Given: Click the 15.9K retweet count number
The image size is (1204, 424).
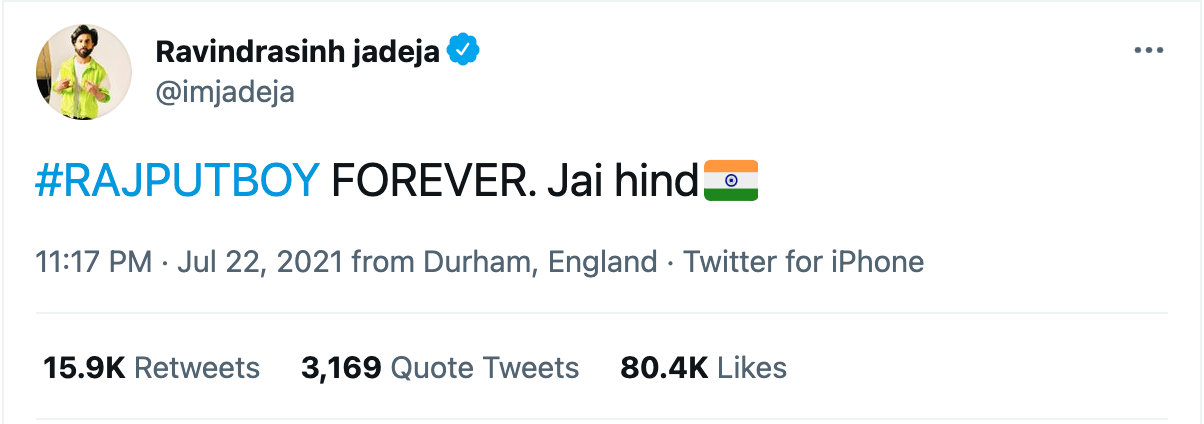Looking at the screenshot, I should [x=83, y=368].
